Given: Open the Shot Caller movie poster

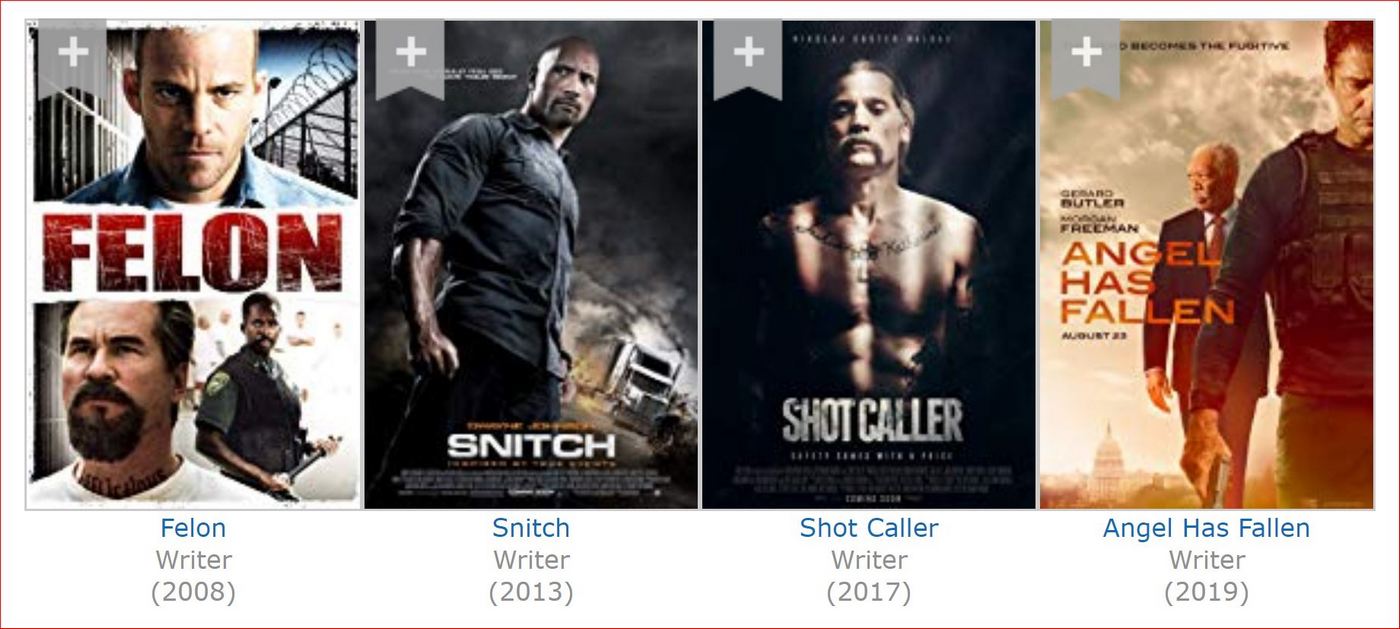Looking at the screenshot, I should (x=869, y=265).
